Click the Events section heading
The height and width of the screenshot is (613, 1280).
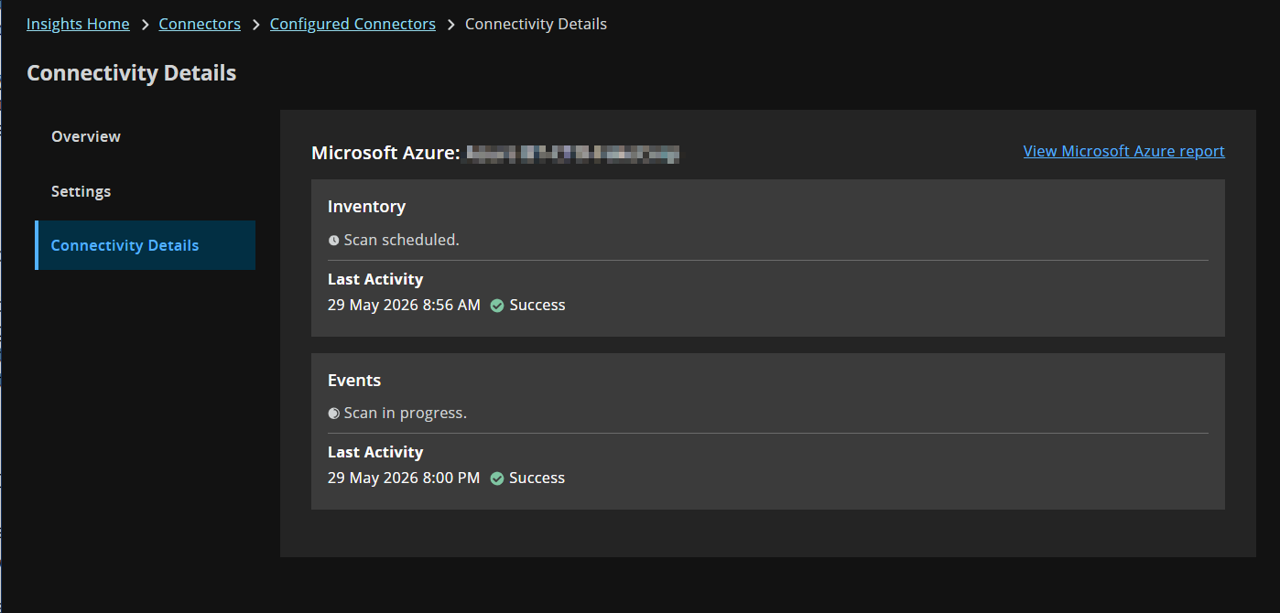tap(354, 380)
